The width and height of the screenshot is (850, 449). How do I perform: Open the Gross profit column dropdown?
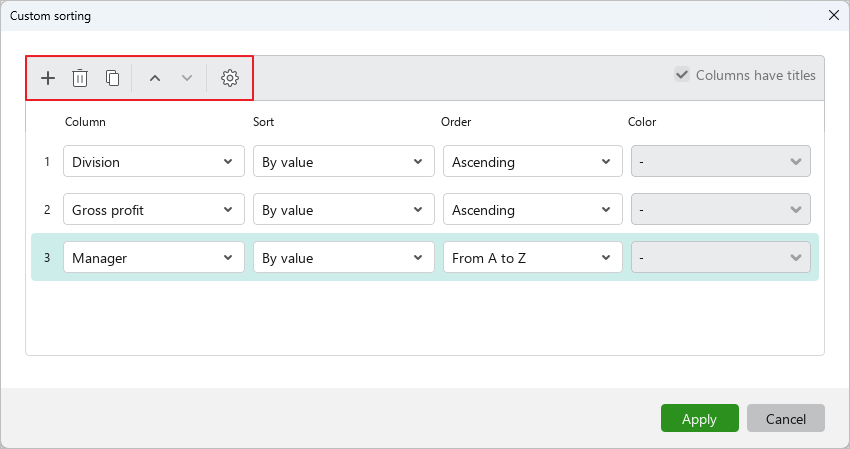(154, 209)
